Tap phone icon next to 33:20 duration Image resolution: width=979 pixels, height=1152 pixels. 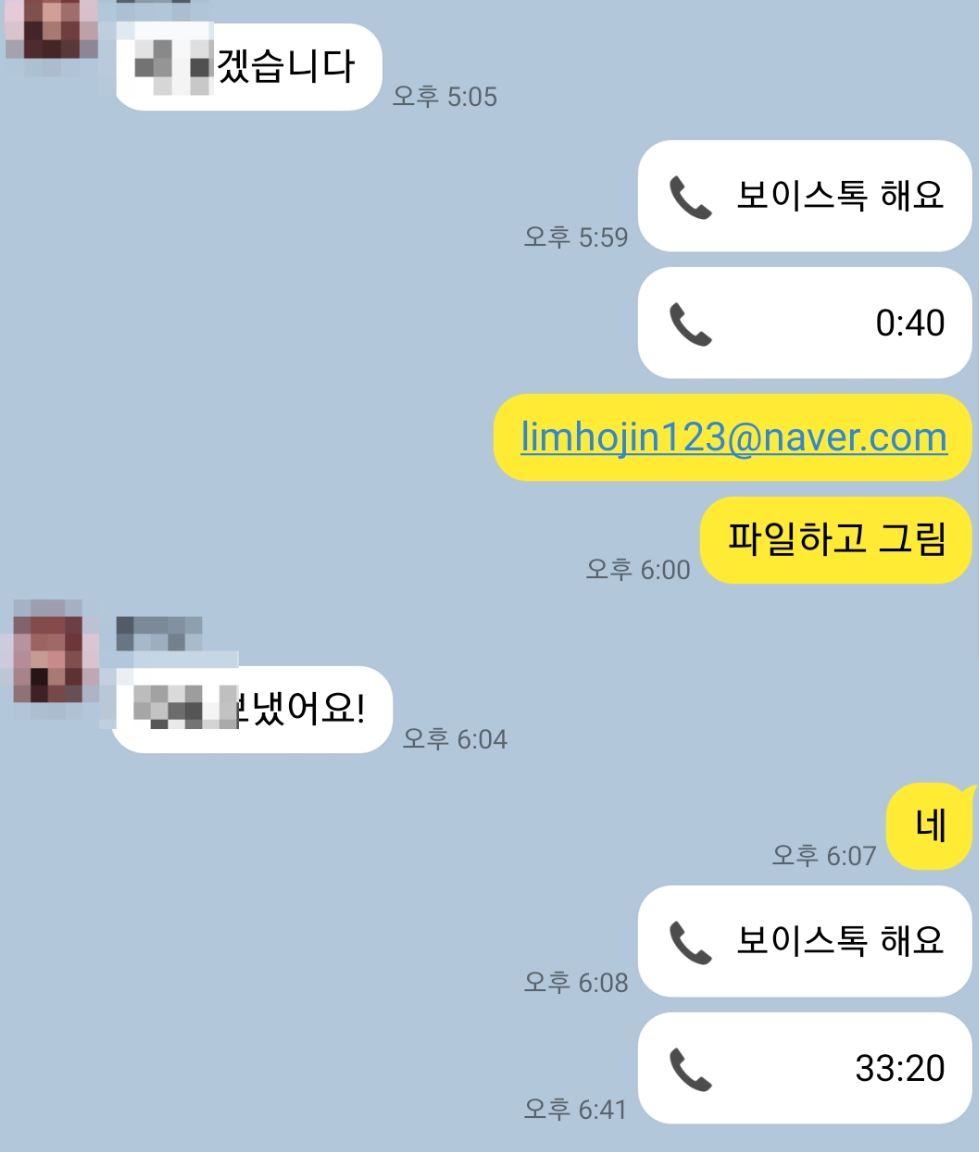[x=690, y=1070]
